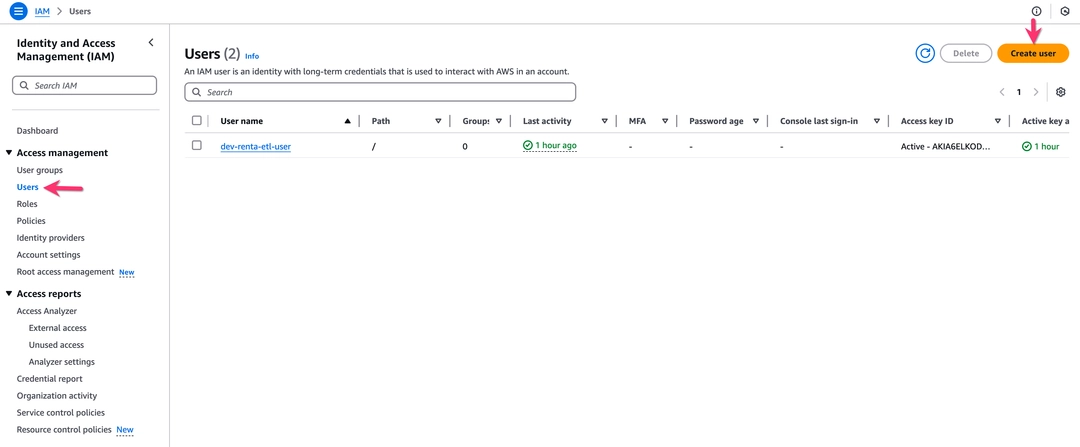Viewport: 1080px width, 447px height.
Task: Click the Create user button
Action: coord(1032,53)
